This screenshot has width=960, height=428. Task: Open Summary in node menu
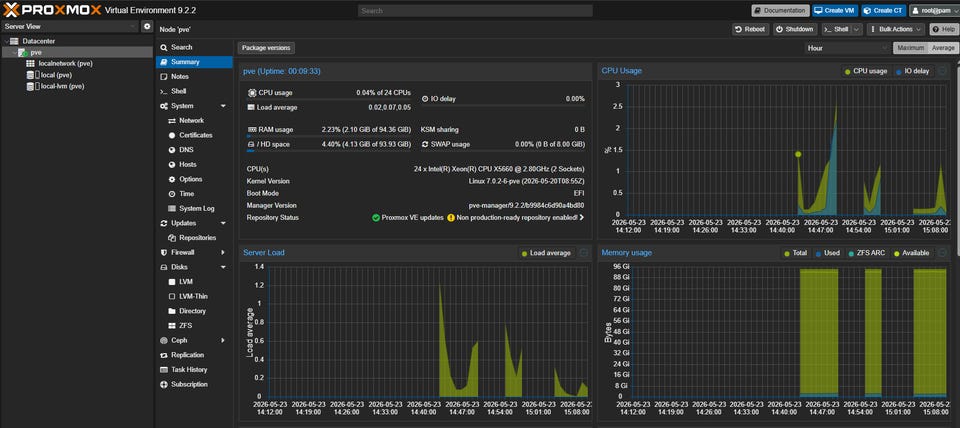tap(193, 62)
